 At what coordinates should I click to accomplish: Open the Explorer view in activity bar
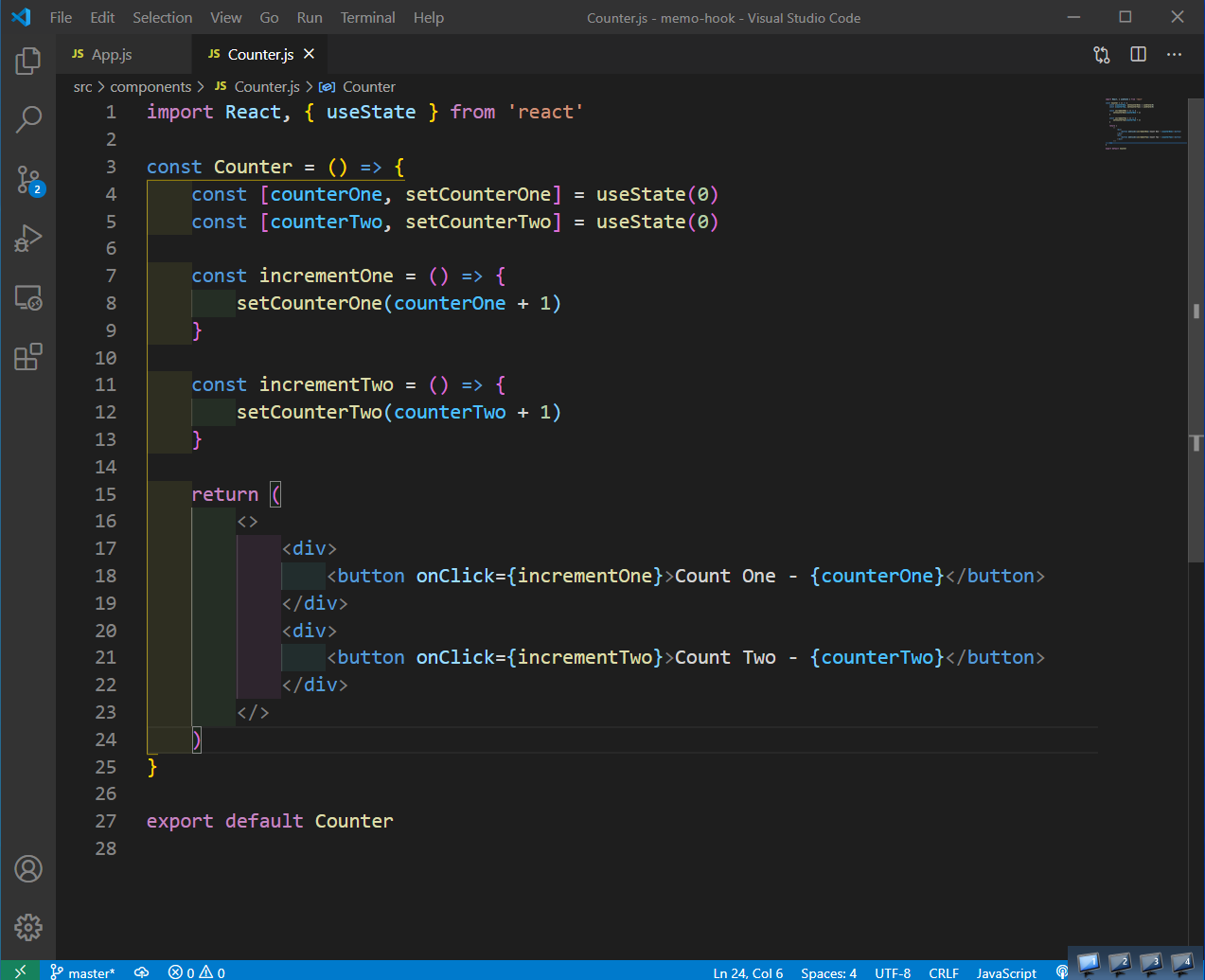[x=28, y=62]
